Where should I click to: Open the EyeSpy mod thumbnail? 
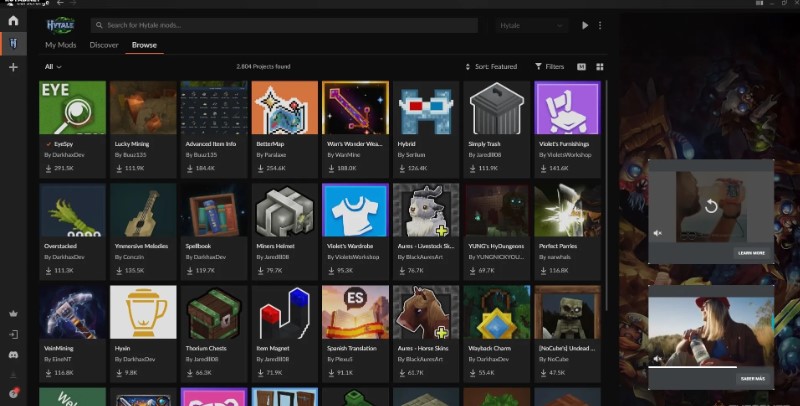72,108
